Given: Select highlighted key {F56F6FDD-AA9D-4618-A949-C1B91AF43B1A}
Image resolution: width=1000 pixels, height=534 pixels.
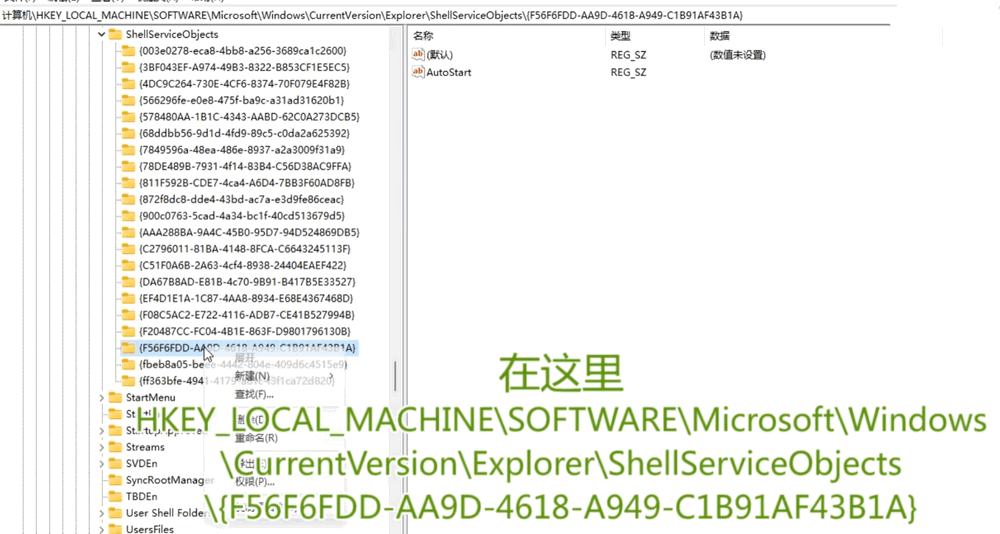Looking at the screenshot, I should pyautogui.click(x=247, y=348).
